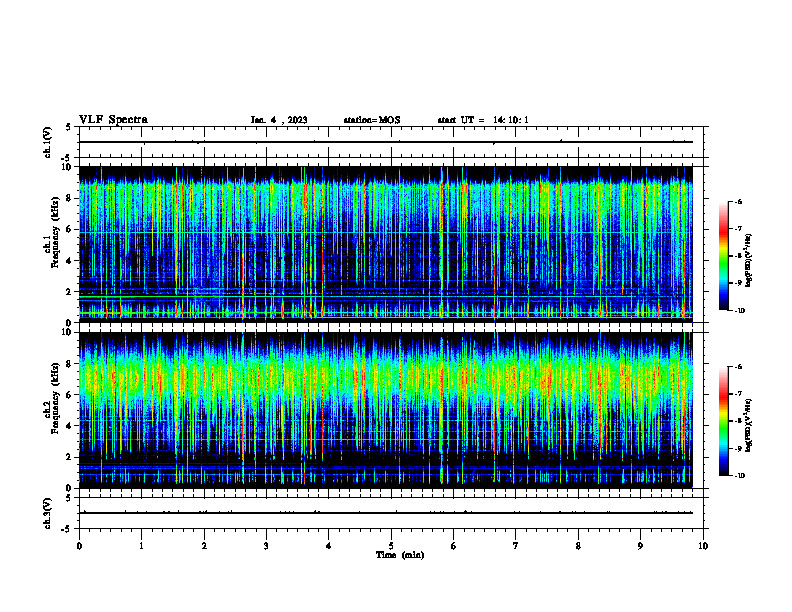Click the ch.2 frequency tick label '4'

[69, 426]
